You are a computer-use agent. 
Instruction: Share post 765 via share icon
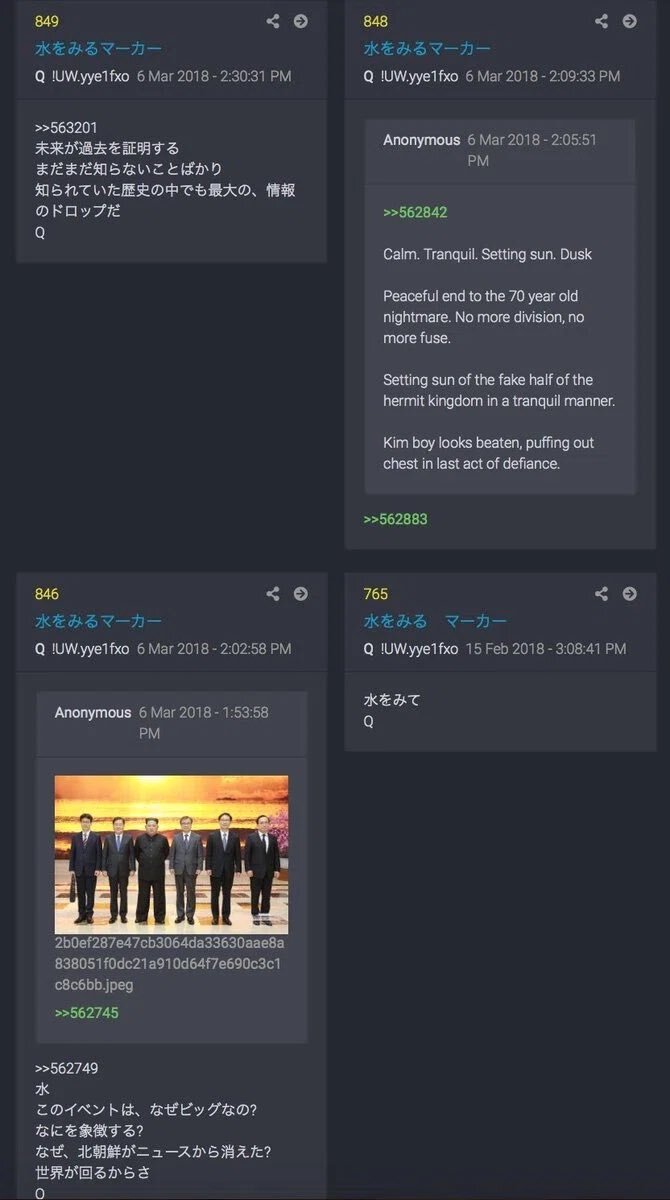coord(601,594)
